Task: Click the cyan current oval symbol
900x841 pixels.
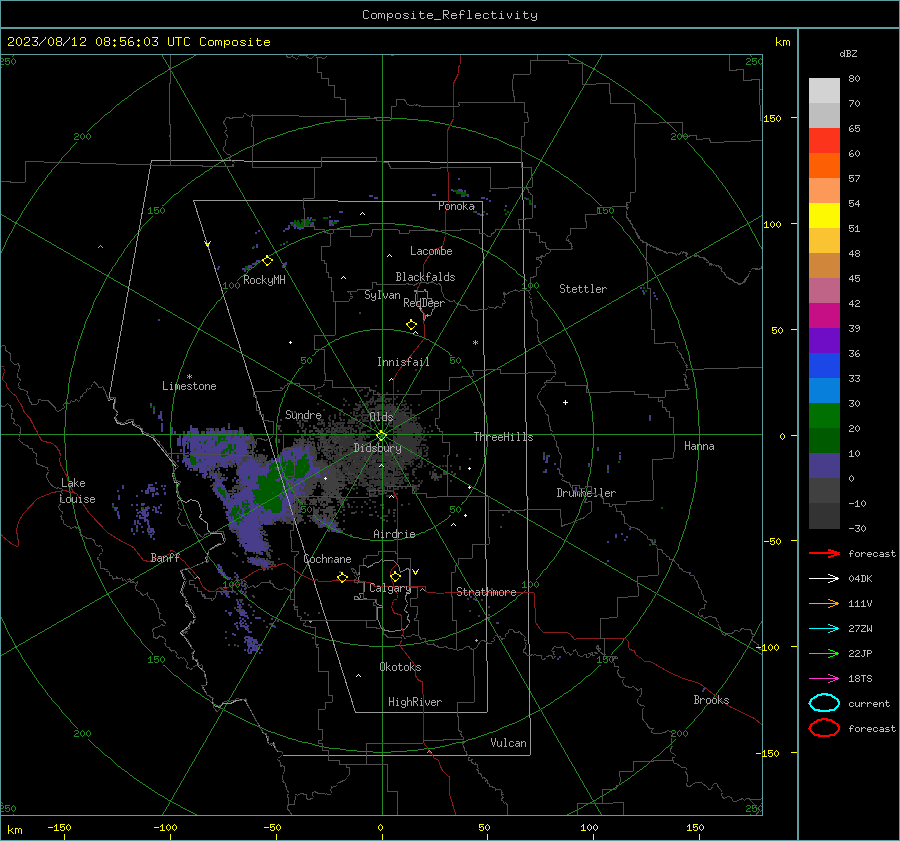Action: [824, 703]
